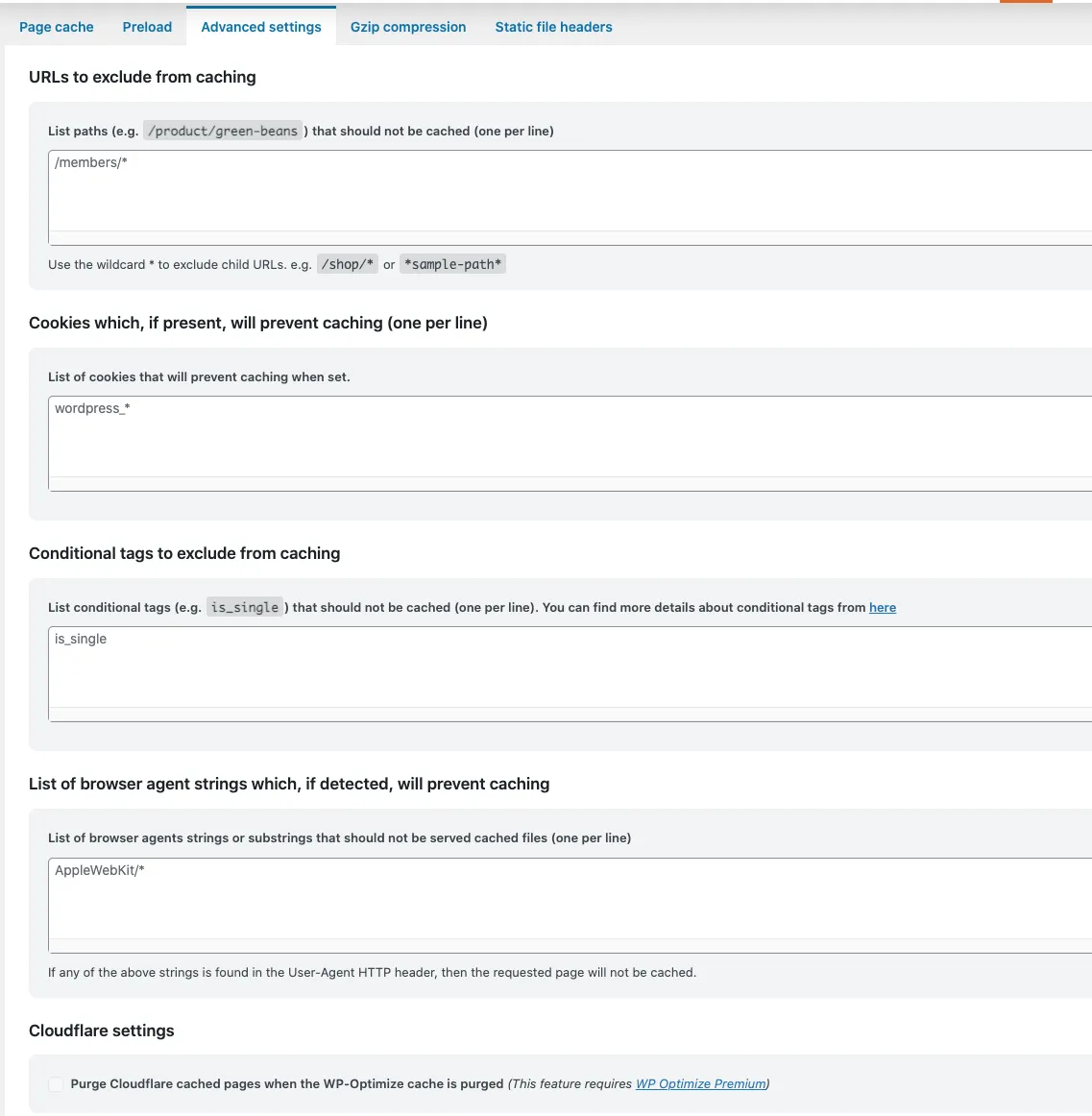This screenshot has width=1092, height=1116.
Task: Open the Static file headers tab
Action: coord(554,27)
